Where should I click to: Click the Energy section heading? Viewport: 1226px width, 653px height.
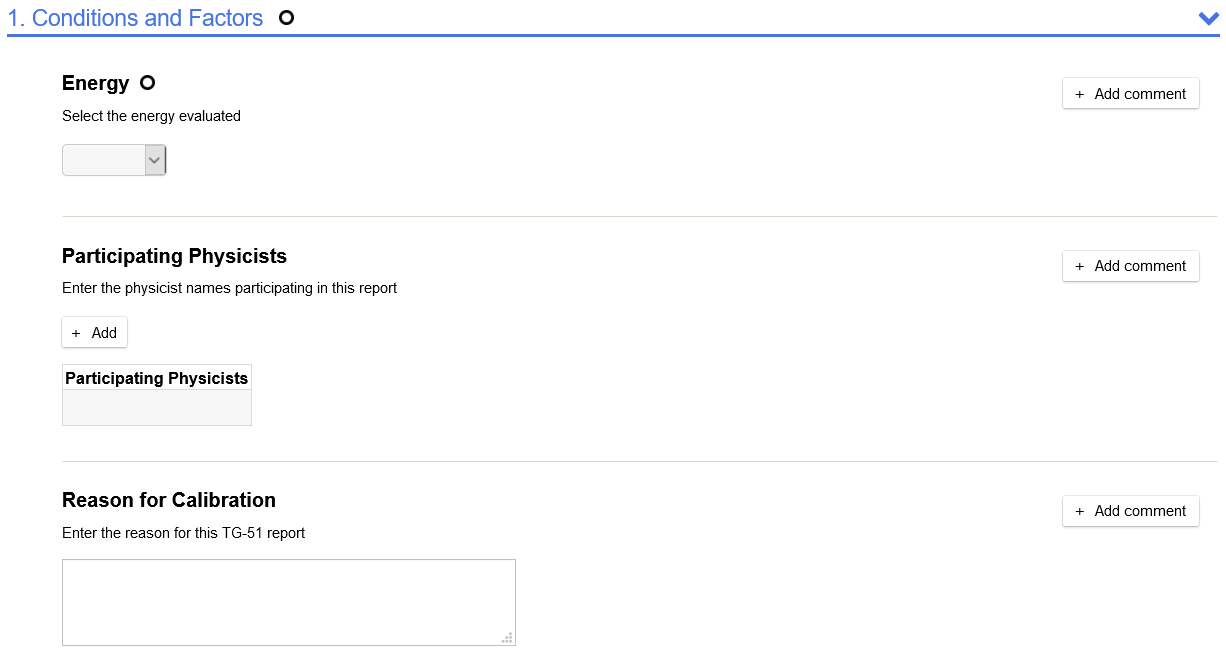click(x=95, y=83)
